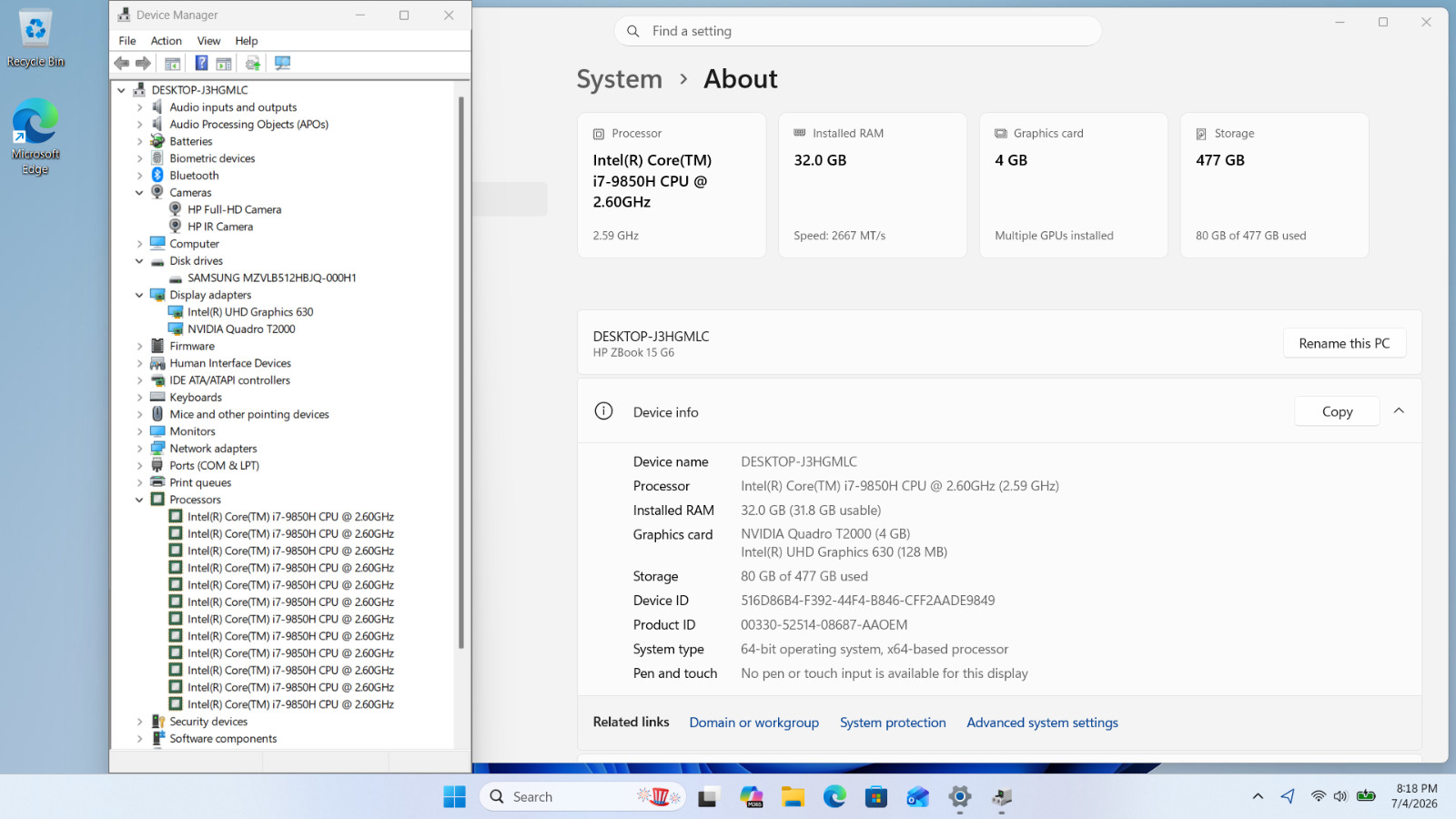The width and height of the screenshot is (1456, 819).
Task: Collapse the Disk drives node
Action: [139, 260]
